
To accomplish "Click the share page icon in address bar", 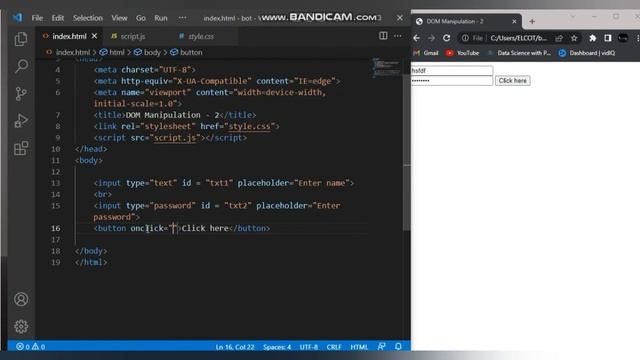I will point(559,38).
